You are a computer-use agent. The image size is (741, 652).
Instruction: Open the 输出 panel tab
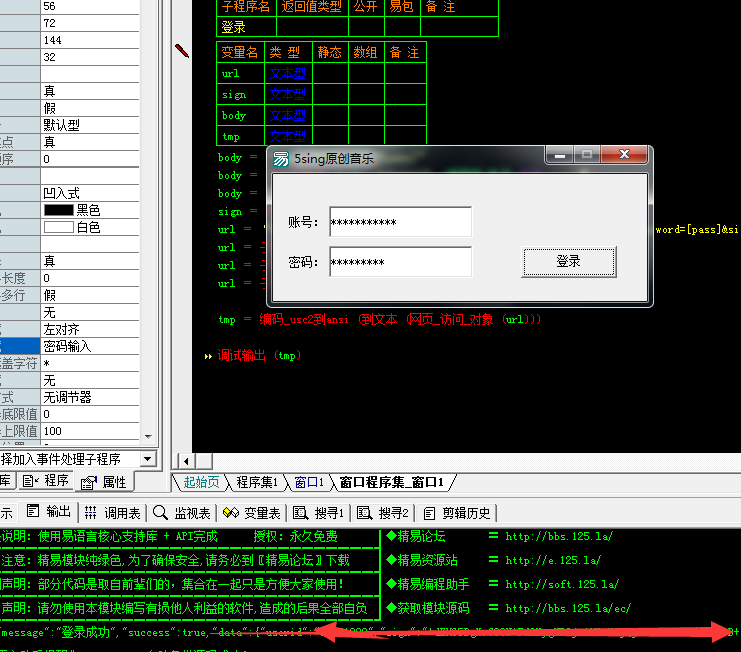[x=49, y=512]
